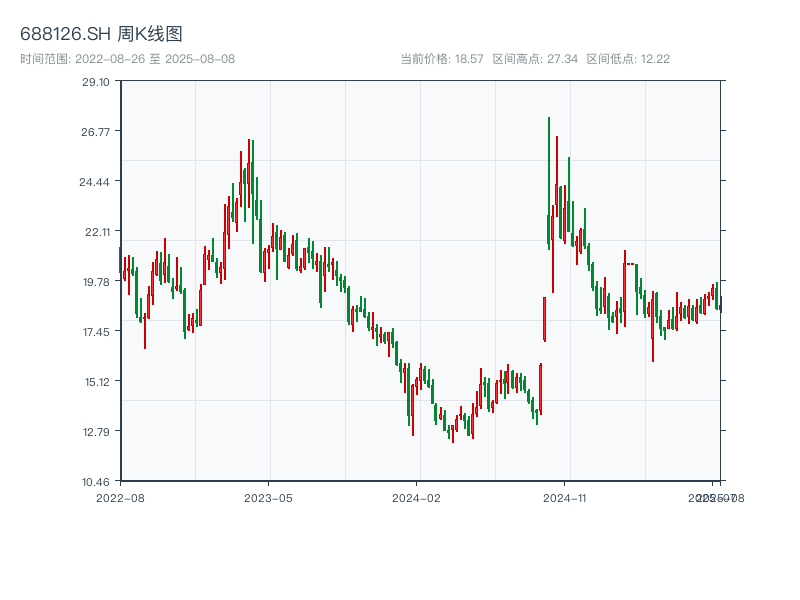Click the 688126.SH 周K线图 chart title
The height and width of the screenshot is (600, 800).
pos(101,35)
